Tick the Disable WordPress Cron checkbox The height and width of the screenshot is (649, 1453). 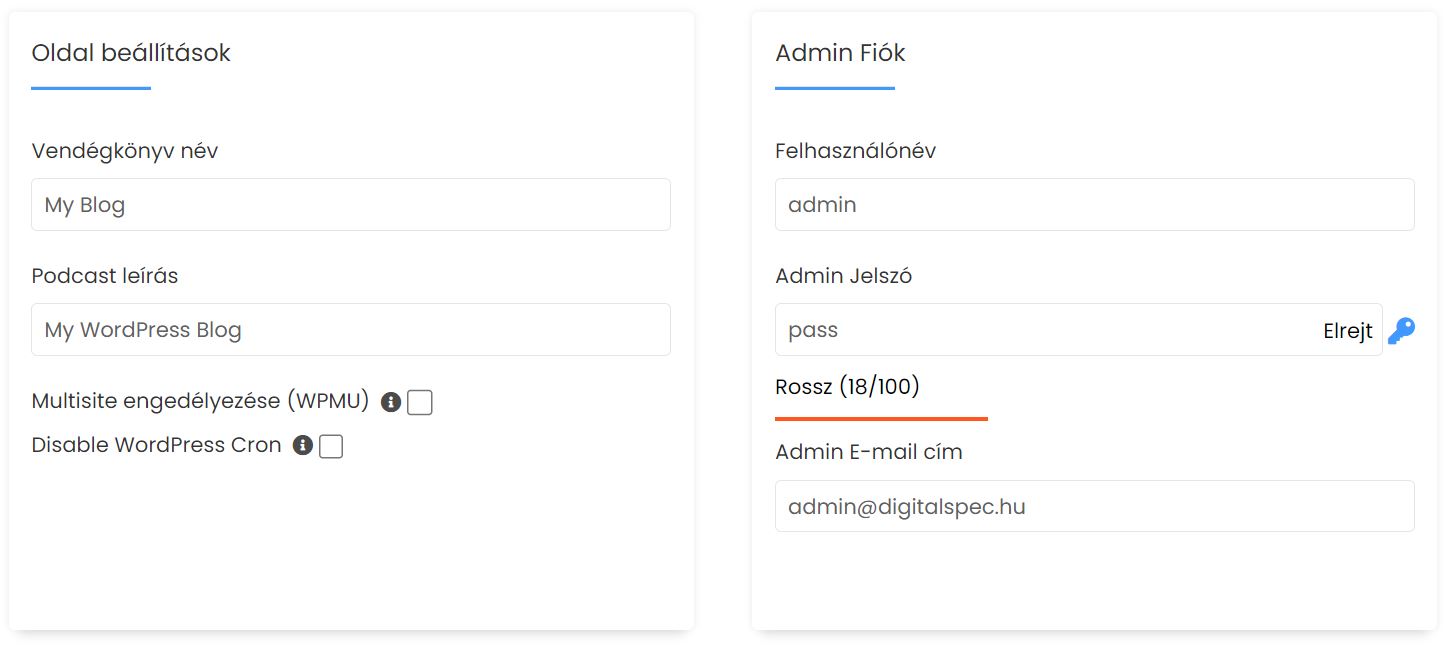click(x=331, y=446)
